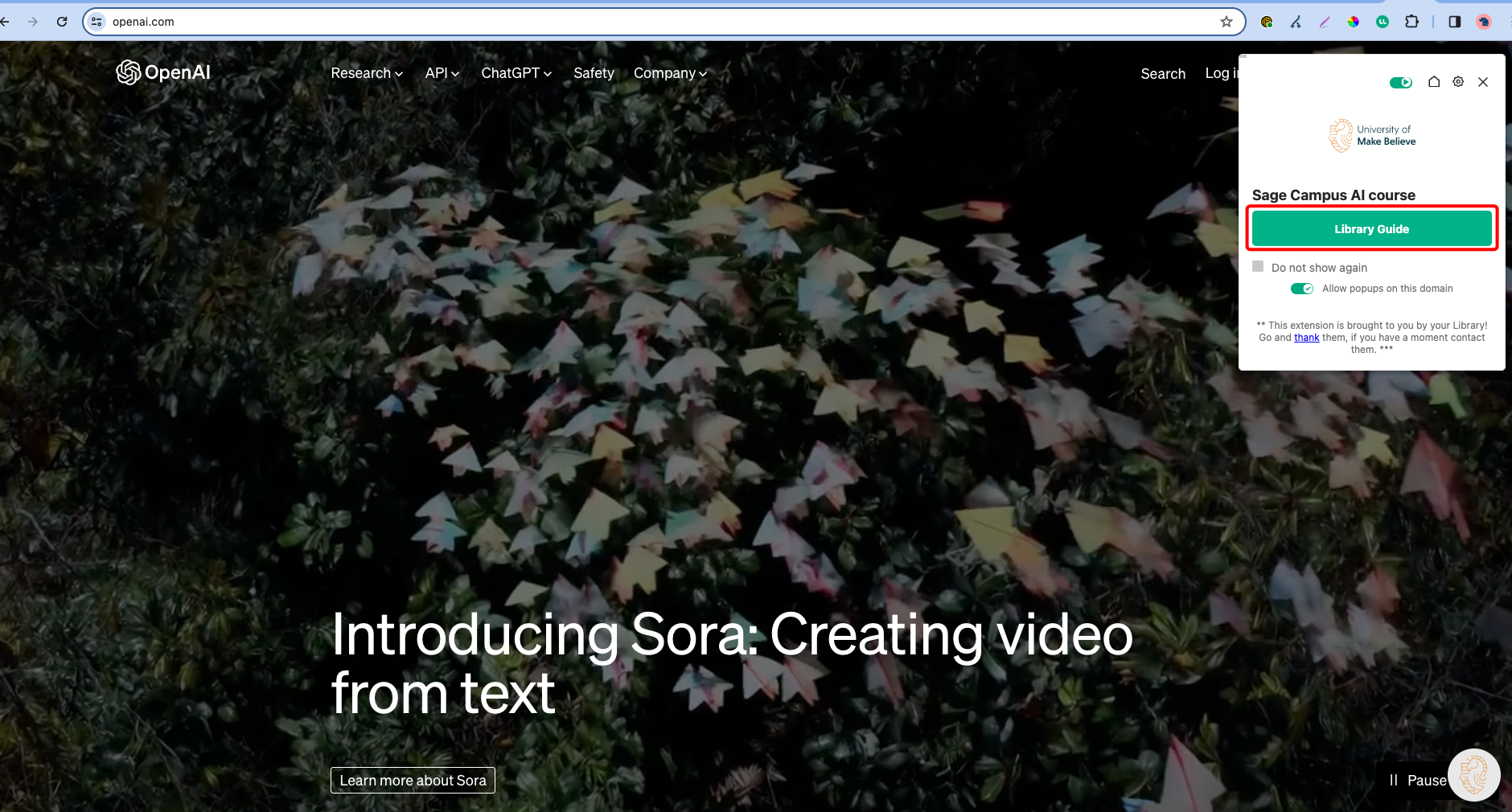Click Learn more about Sora
This screenshot has width=1512, height=812.
click(413, 780)
